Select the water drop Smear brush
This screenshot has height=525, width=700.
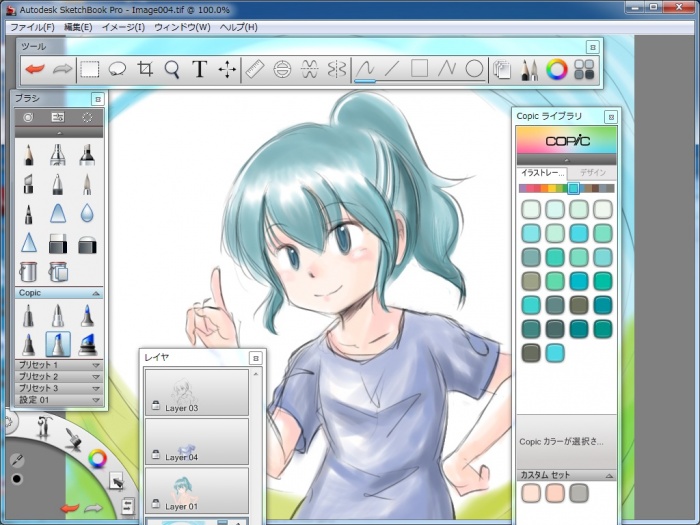[87, 213]
